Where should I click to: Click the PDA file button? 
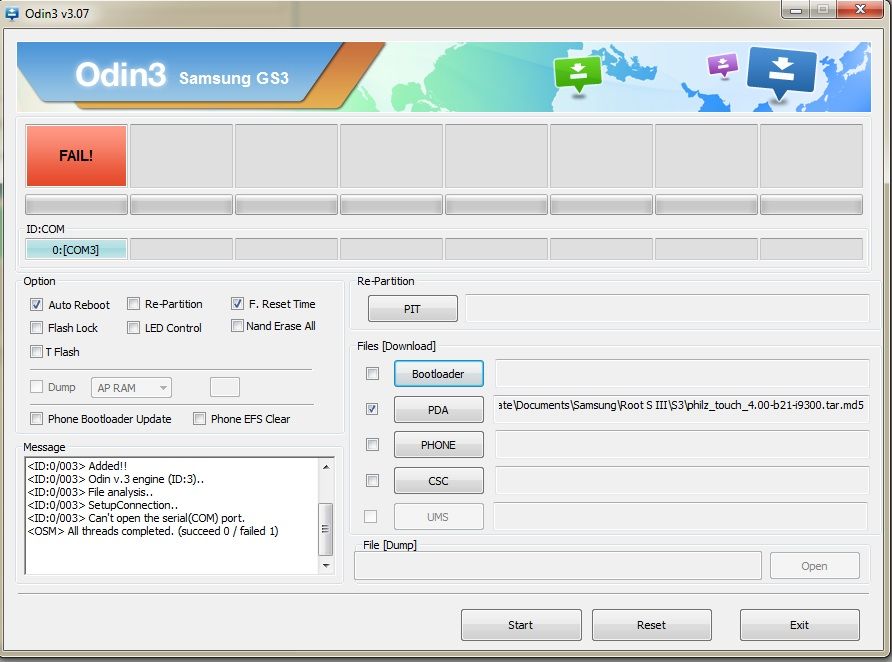(438, 410)
